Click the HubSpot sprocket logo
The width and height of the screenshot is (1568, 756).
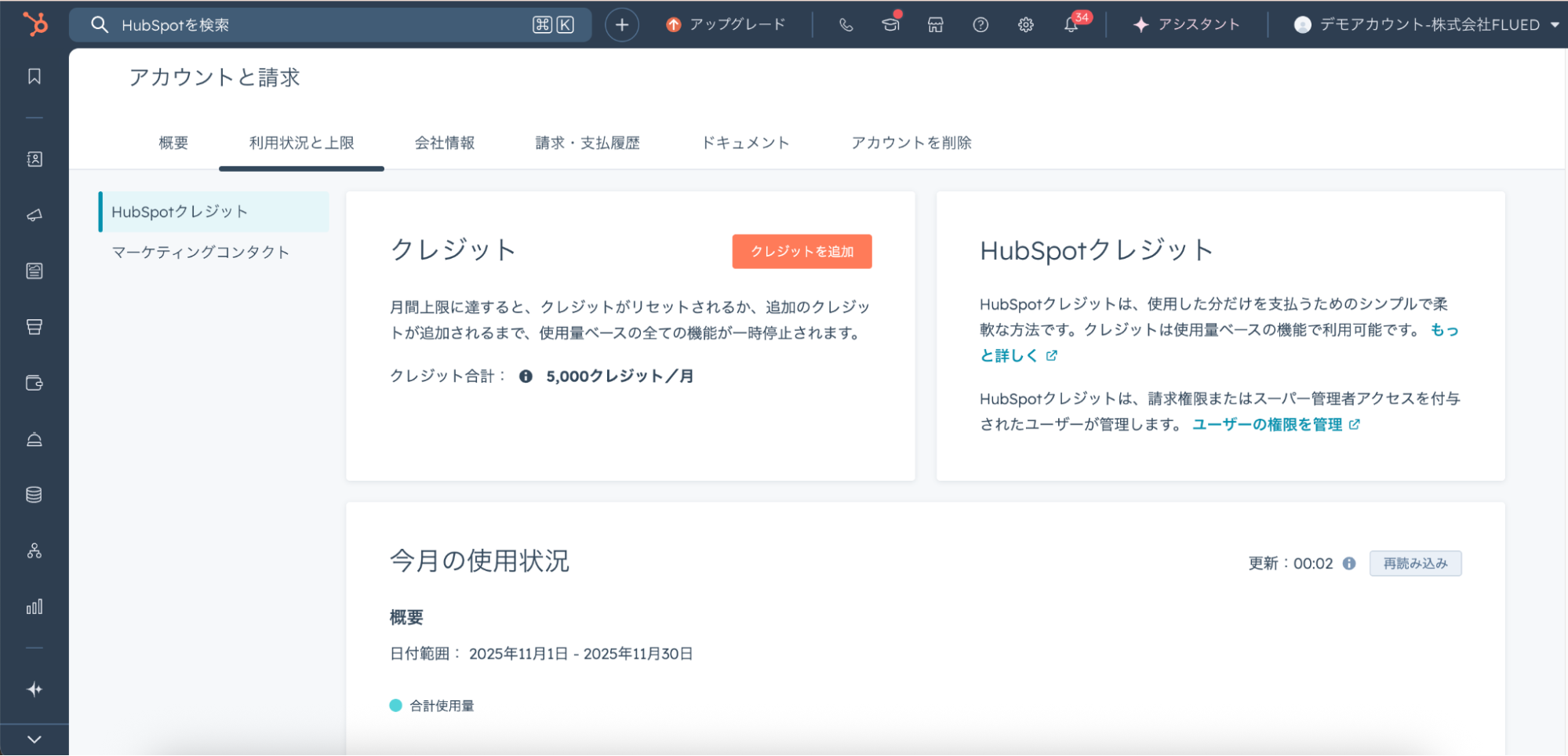coord(35,24)
